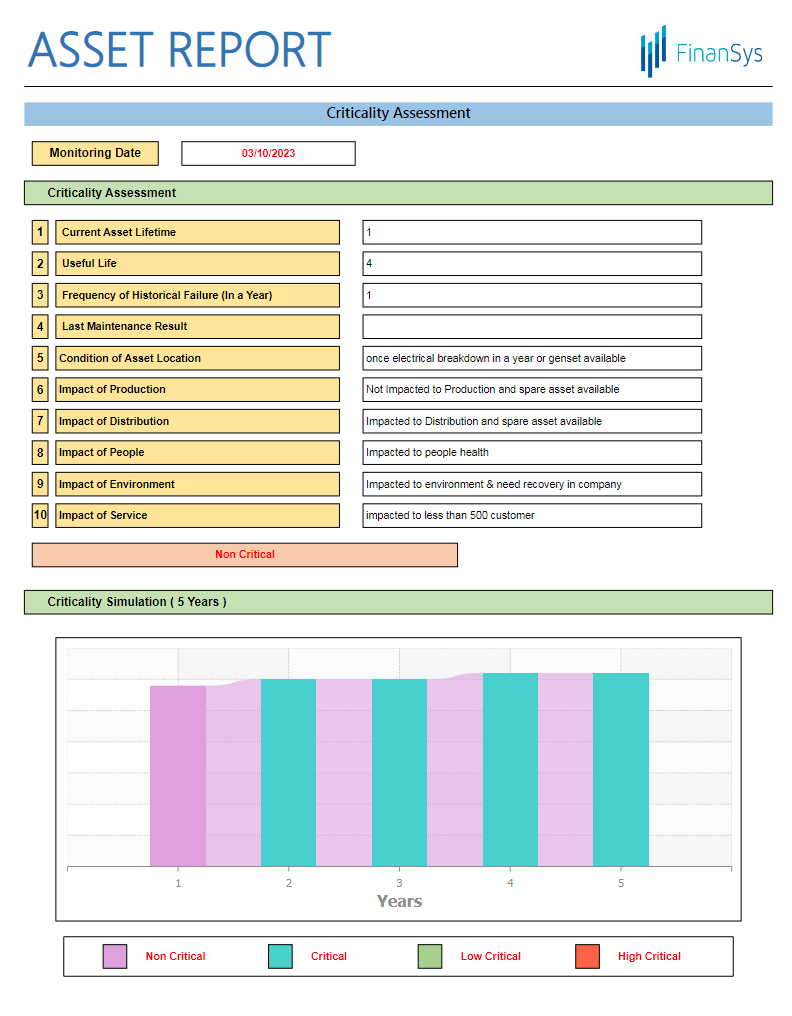Screen dimensions: 792x1016
Task: Click the Impact of Environment label
Action: tap(197, 484)
